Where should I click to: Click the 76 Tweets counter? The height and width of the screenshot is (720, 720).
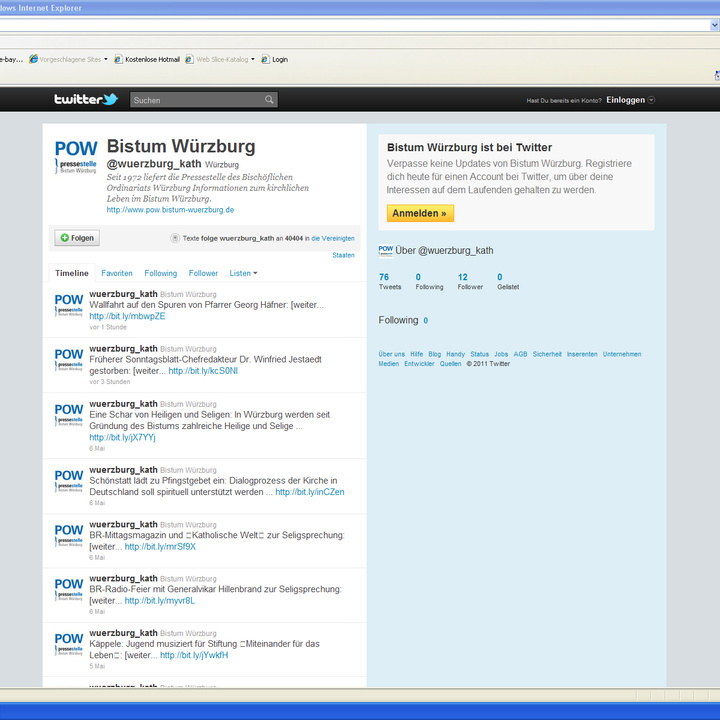[x=390, y=281]
